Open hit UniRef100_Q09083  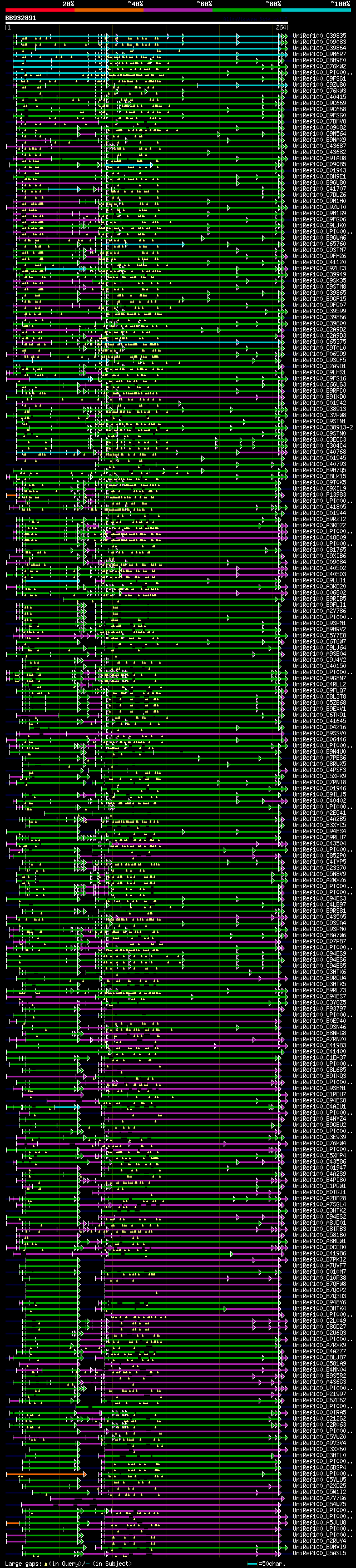pyautogui.click(x=319, y=42)
